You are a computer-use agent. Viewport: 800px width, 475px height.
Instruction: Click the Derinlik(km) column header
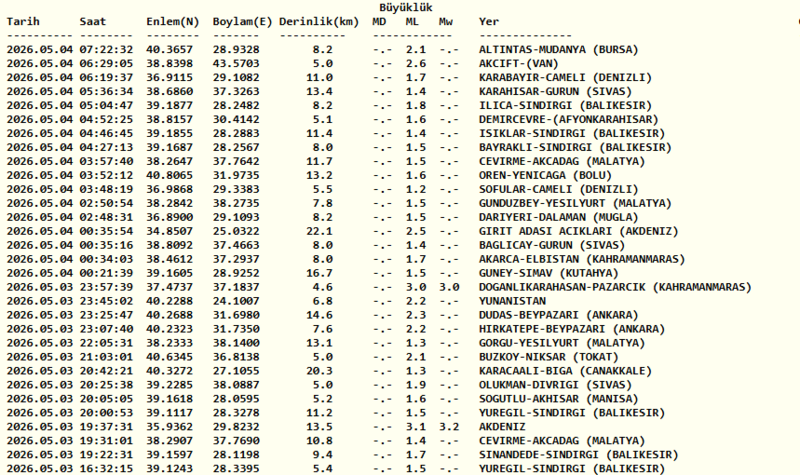pyautogui.click(x=319, y=22)
